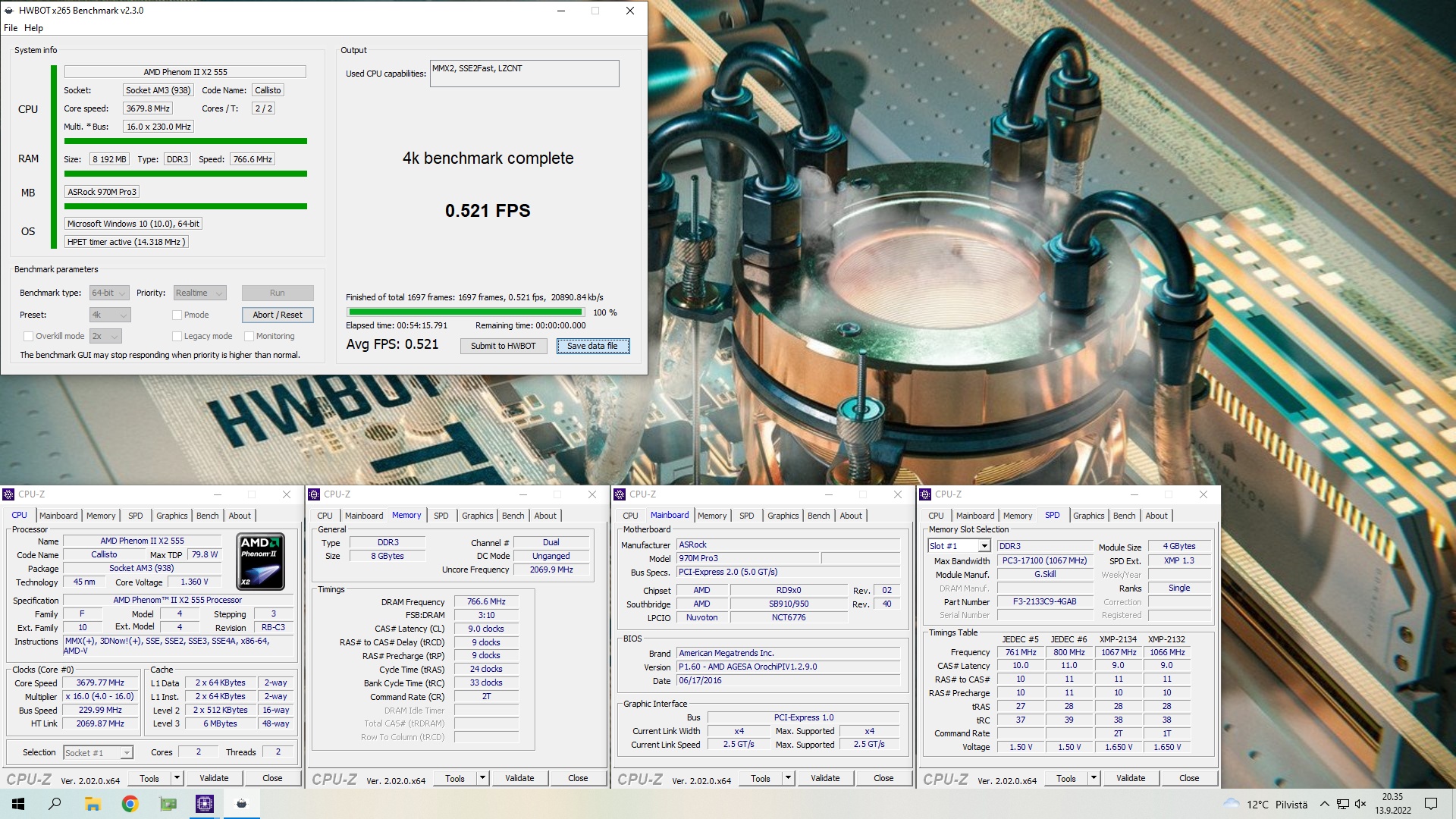Click the CPU-Z icon in the CPU tab window's title bar
The image size is (1456, 819).
pos(9,494)
